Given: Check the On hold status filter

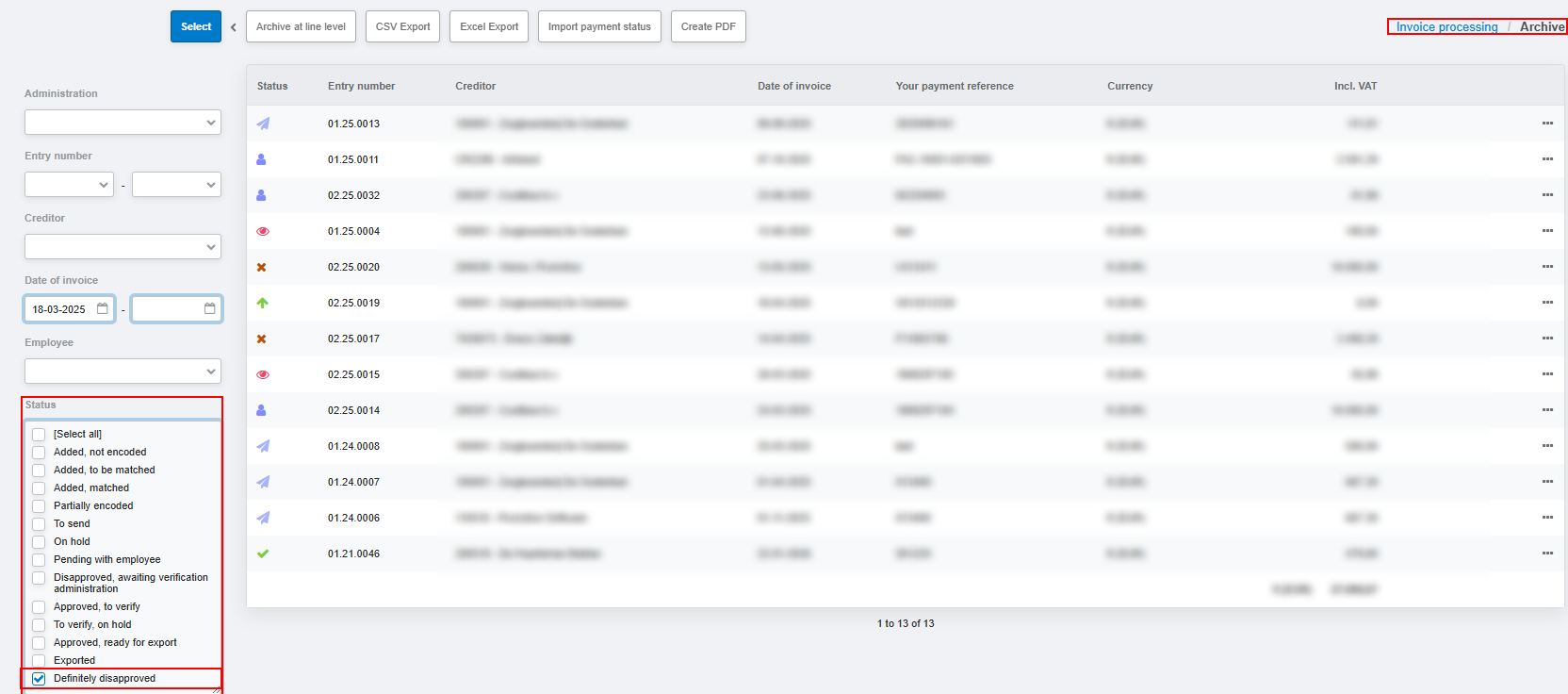Looking at the screenshot, I should click(39, 542).
